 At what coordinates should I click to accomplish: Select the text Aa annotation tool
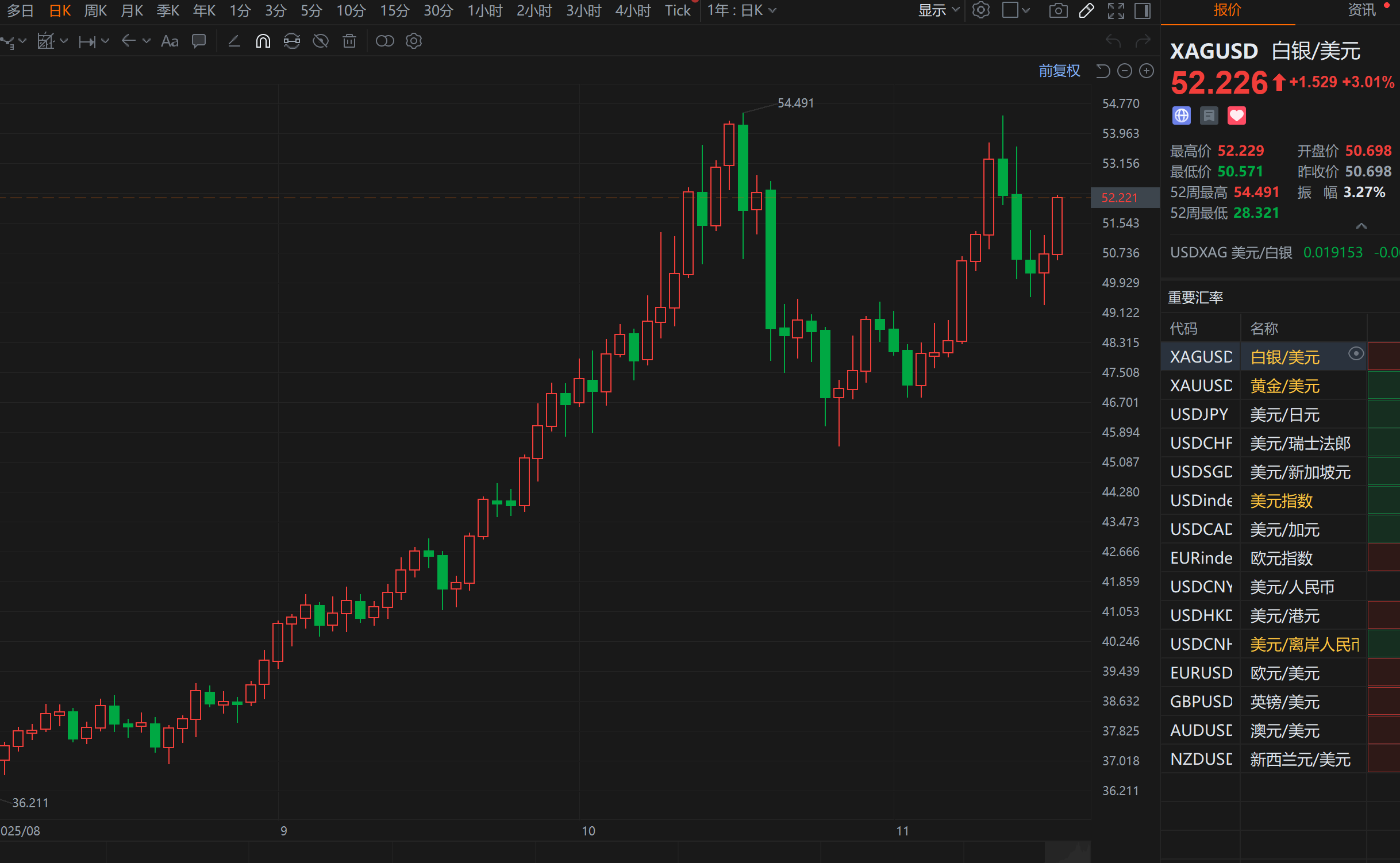(x=170, y=41)
